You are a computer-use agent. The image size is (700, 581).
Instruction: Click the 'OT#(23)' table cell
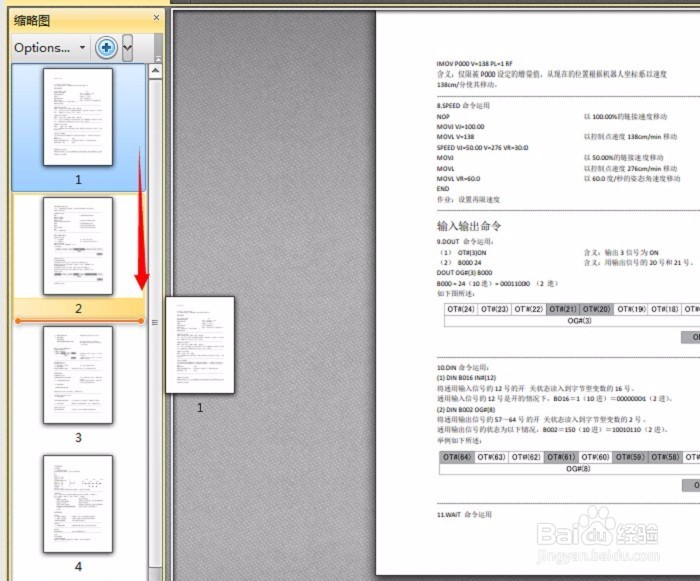(x=495, y=309)
